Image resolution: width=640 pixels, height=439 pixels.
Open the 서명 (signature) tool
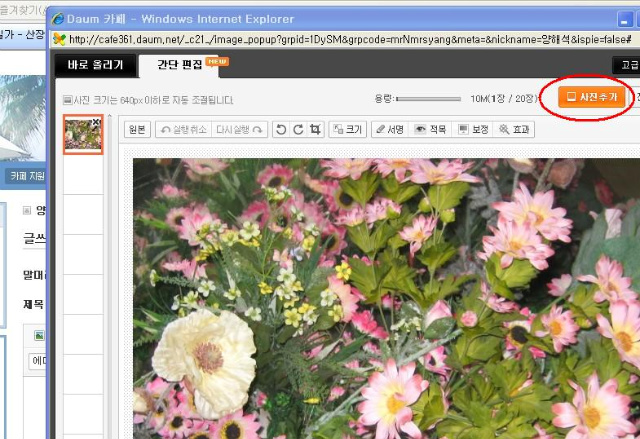pyautogui.click(x=390, y=130)
